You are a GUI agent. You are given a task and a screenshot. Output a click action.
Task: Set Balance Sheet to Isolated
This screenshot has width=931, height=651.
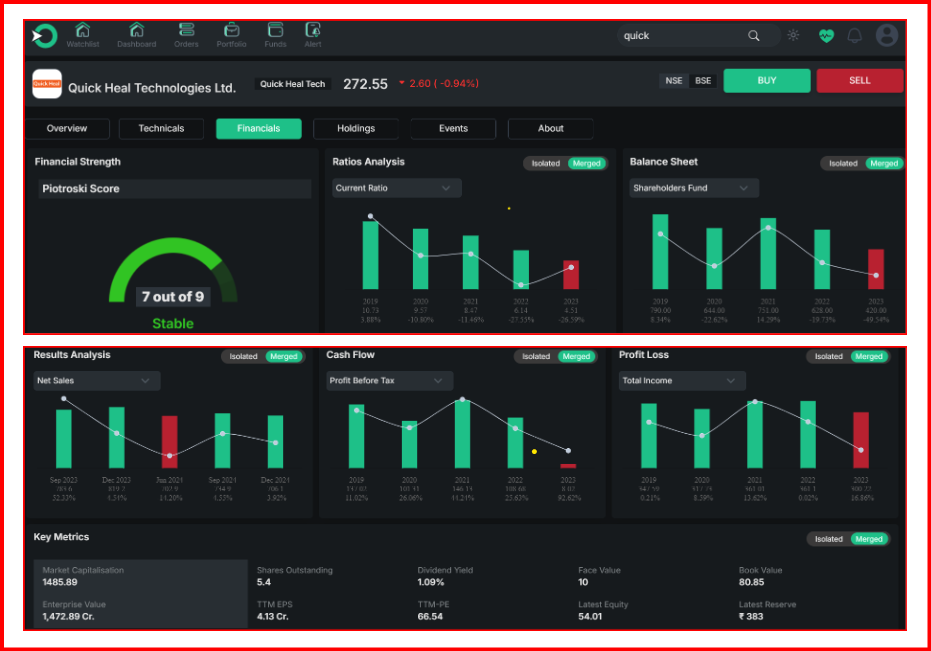(843, 163)
